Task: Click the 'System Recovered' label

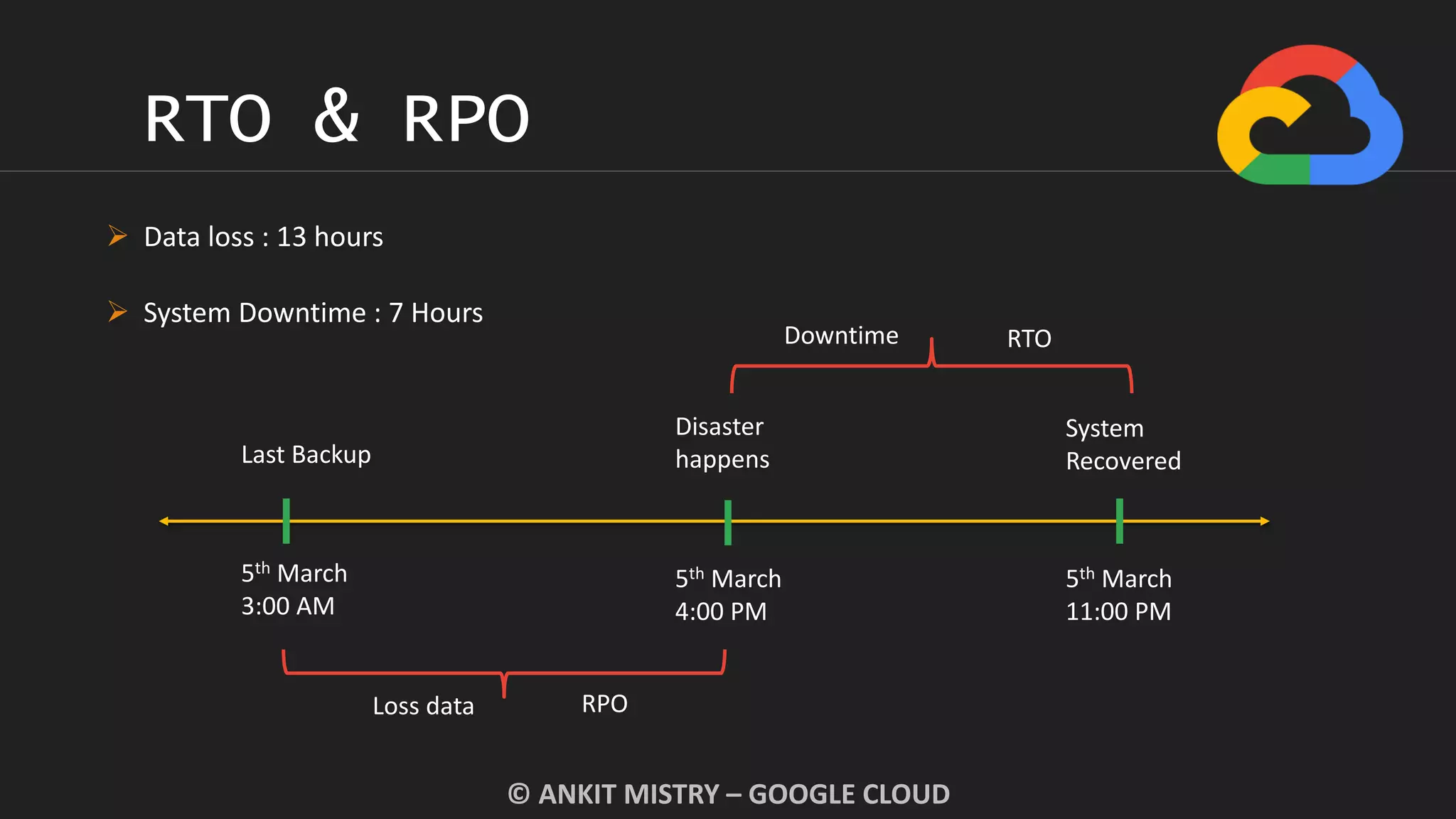Action: (x=1123, y=445)
